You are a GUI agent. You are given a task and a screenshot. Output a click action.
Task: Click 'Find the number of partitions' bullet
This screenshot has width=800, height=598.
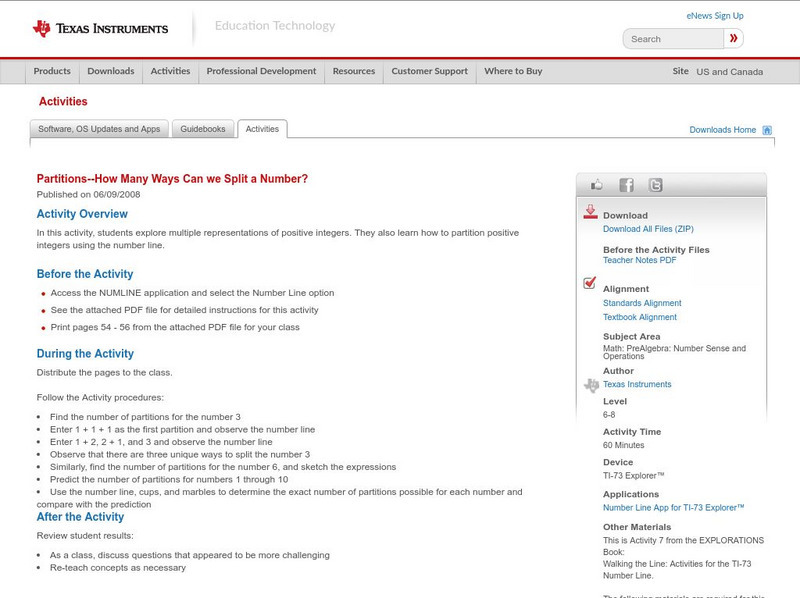click(x=145, y=417)
